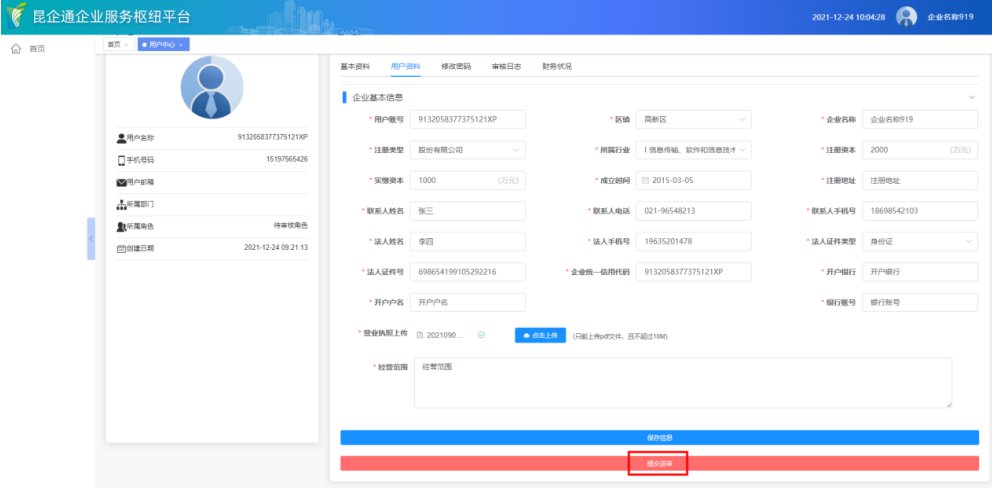992x488 pixels.
Task: Click the calendar icon in 成立时间 field
Action: coord(643,180)
